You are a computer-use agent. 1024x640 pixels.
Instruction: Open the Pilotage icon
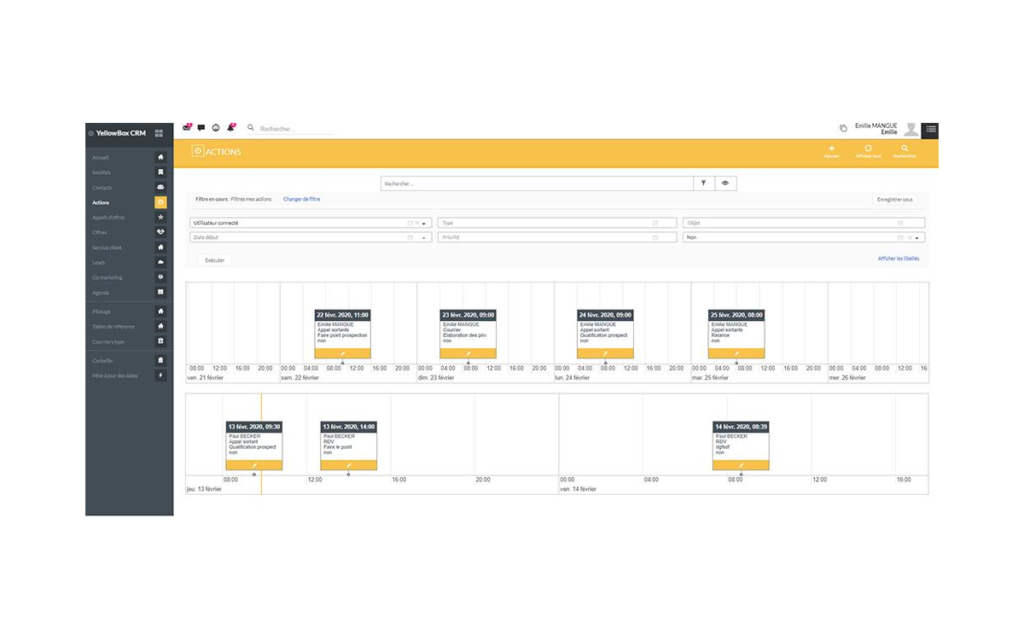161,312
